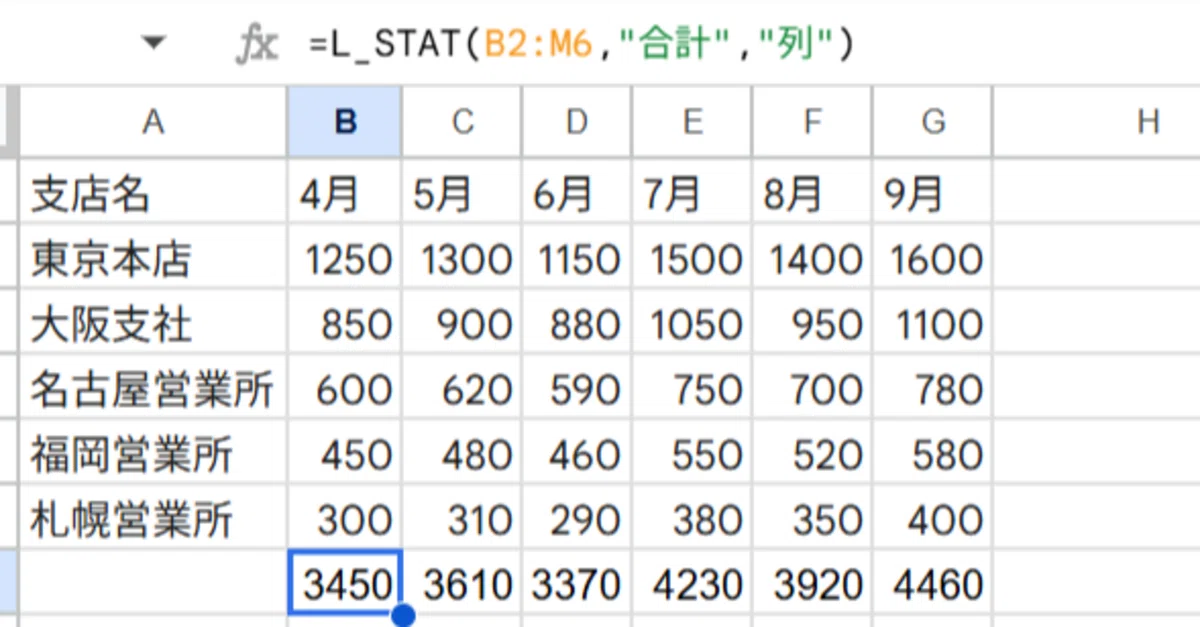The image size is (1200, 627).
Task: Select column D header
Action: click(576, 122)
